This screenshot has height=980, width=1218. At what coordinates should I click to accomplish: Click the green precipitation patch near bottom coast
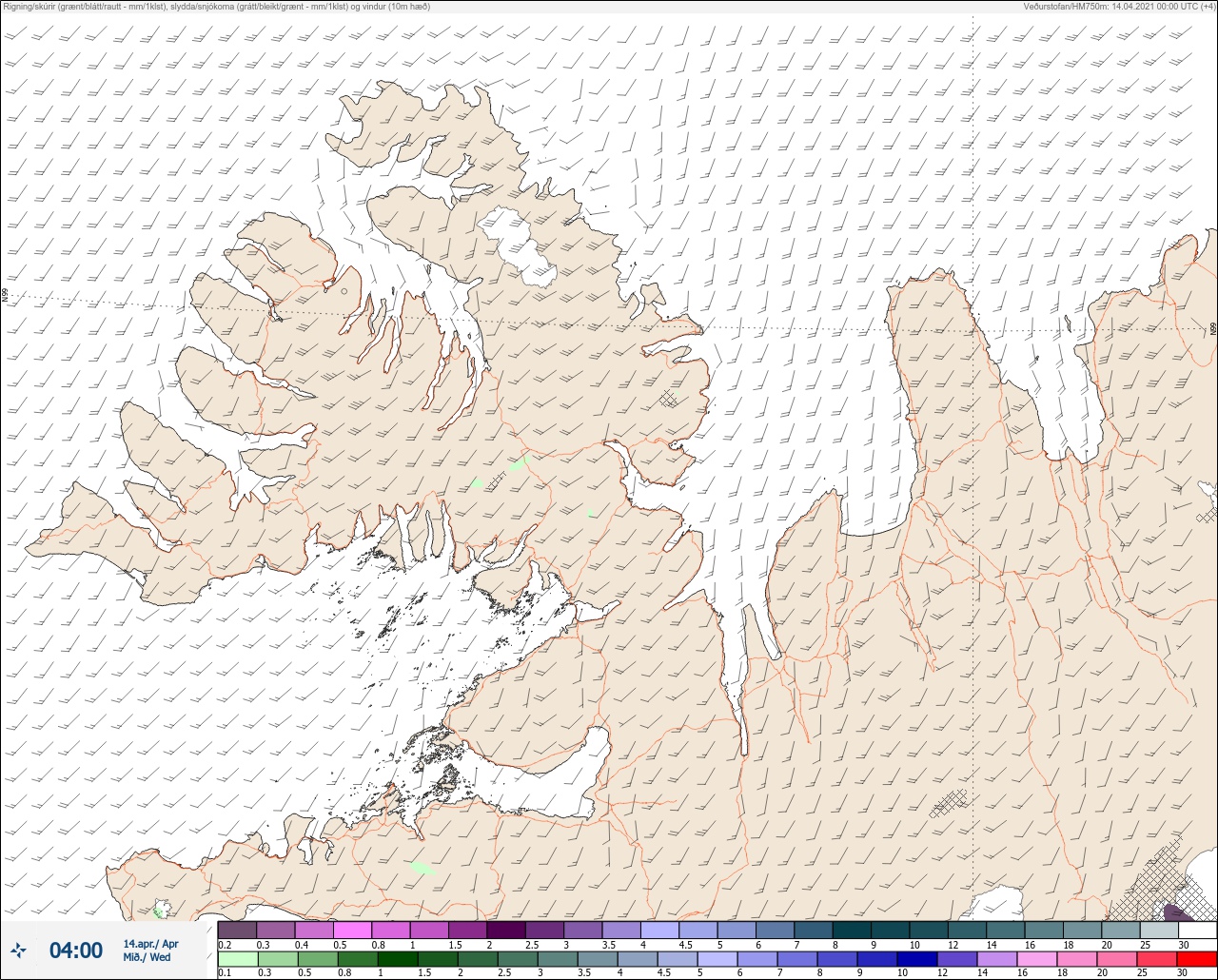click(x=422, y=868)
